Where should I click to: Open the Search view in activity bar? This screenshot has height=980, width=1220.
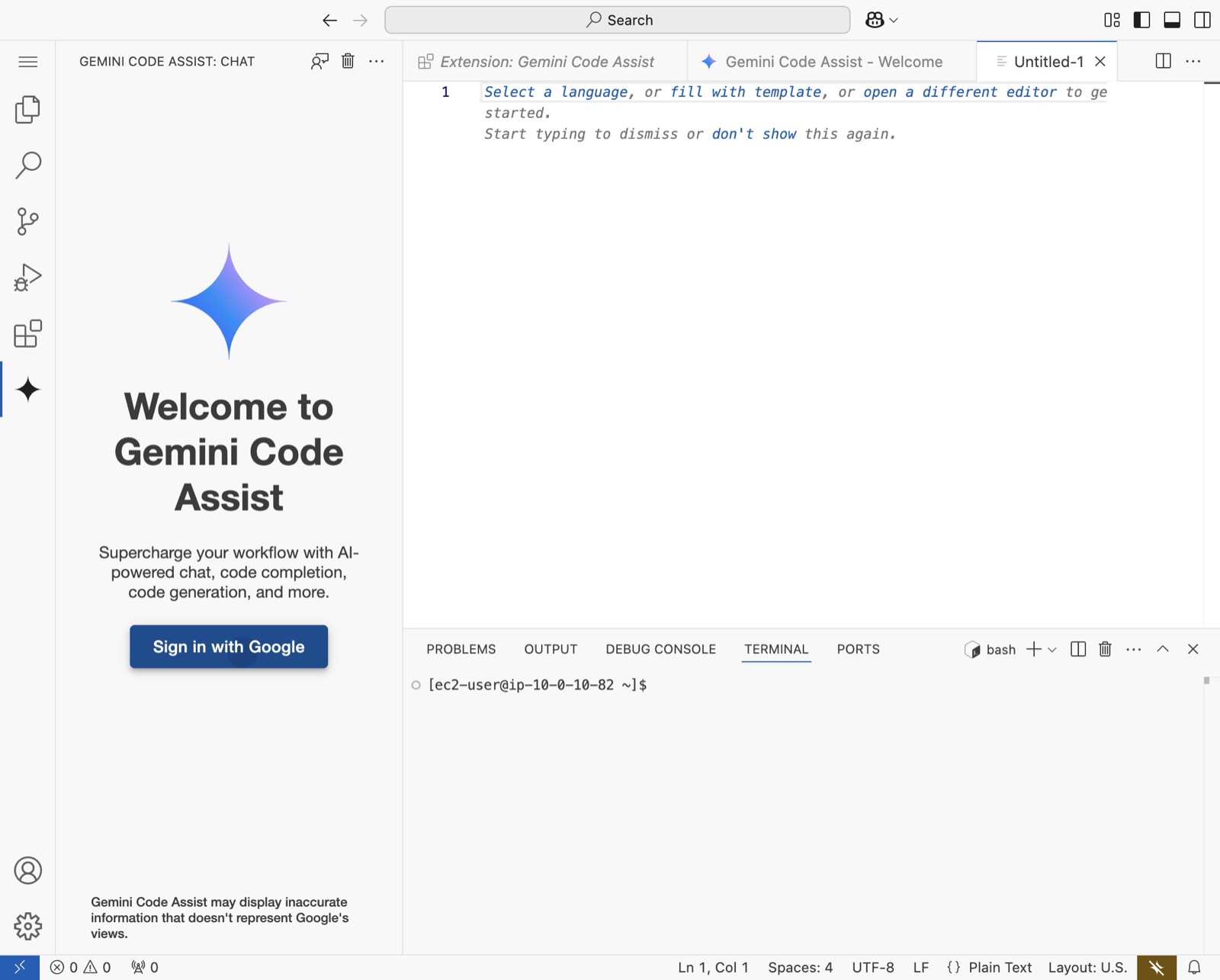point(27,165)
